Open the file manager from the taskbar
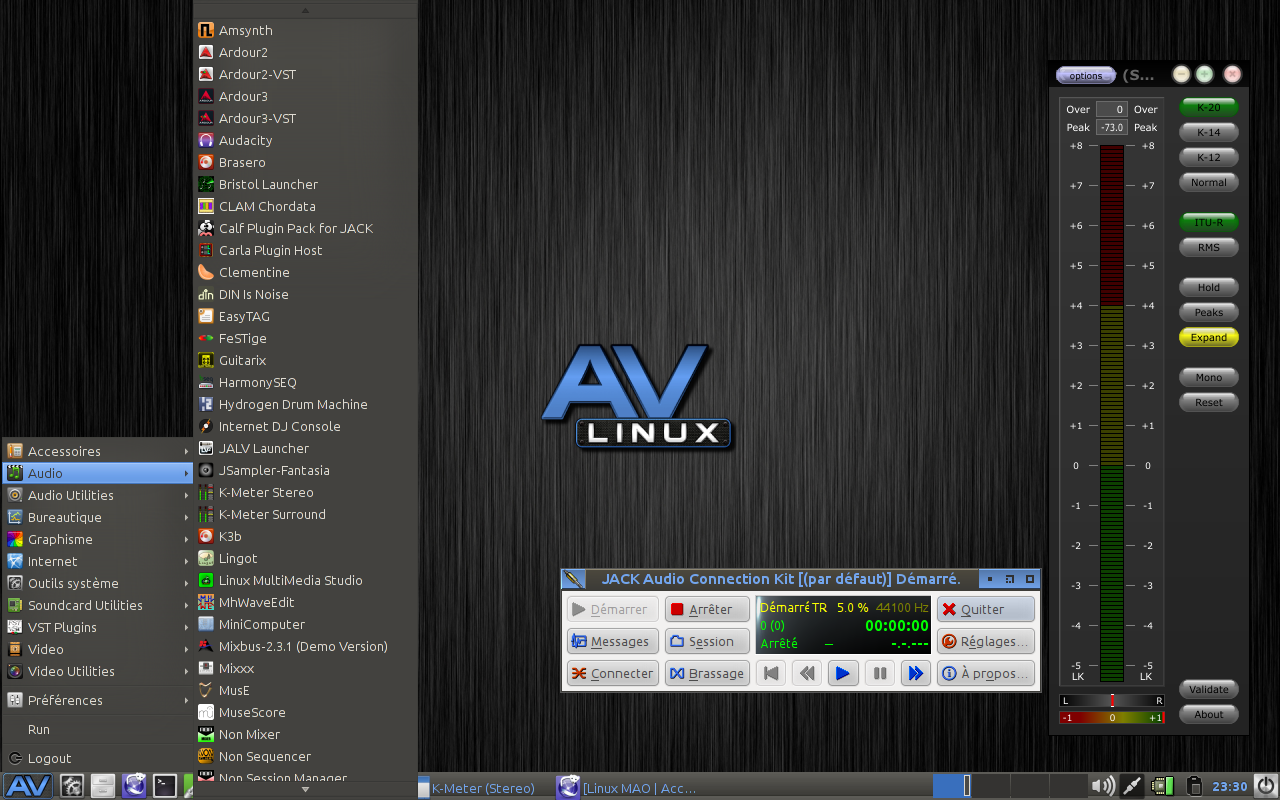1280x800 pixels. point(103,786)
